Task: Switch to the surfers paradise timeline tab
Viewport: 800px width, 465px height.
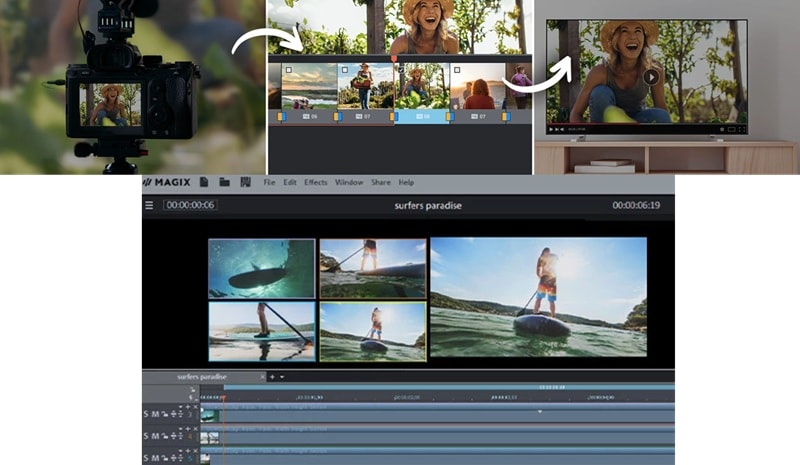Action: tap(202, 377)
